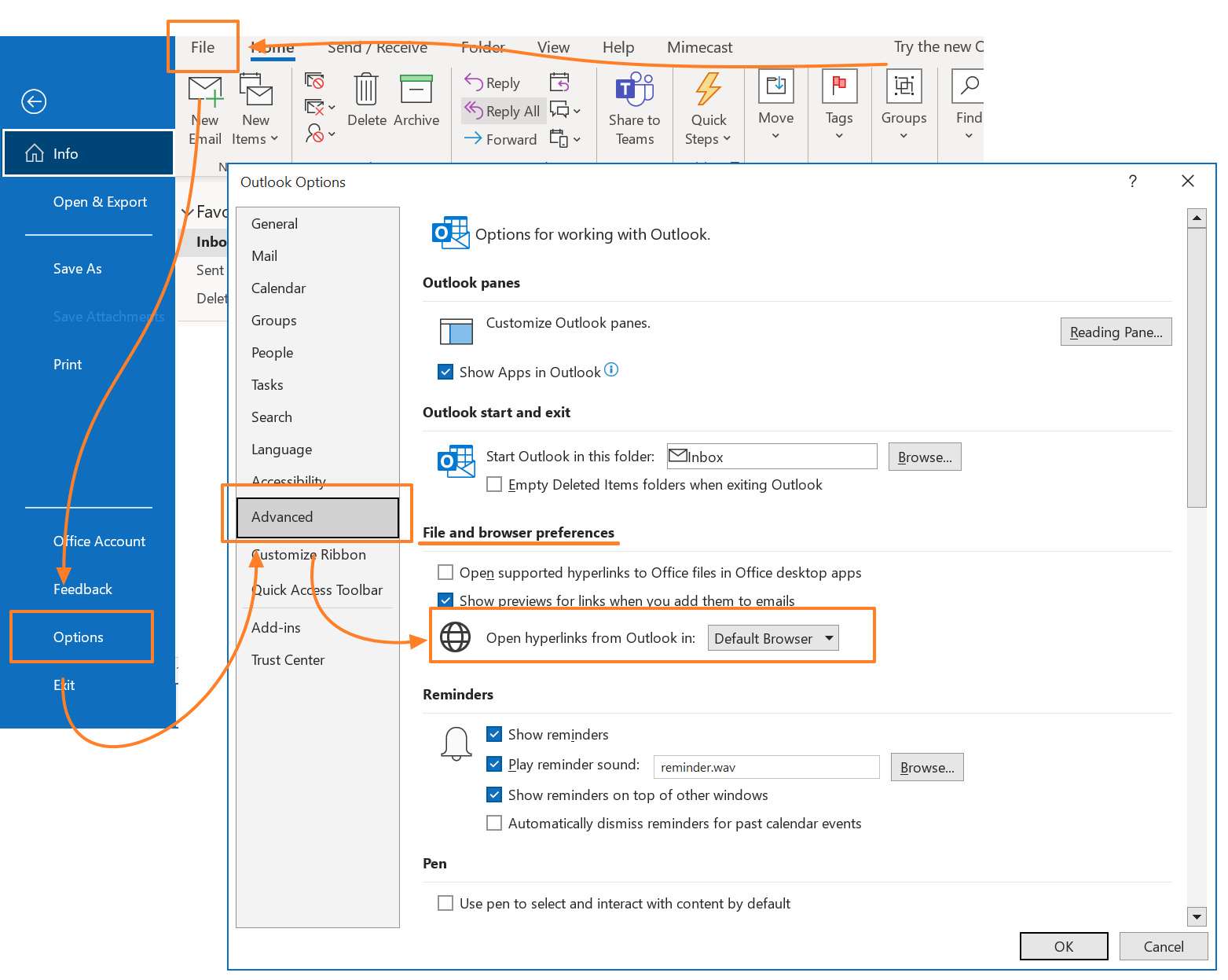Click Browse... next to Inbox folder
This screenshot has width=1228, height=980.
(925, 457)
